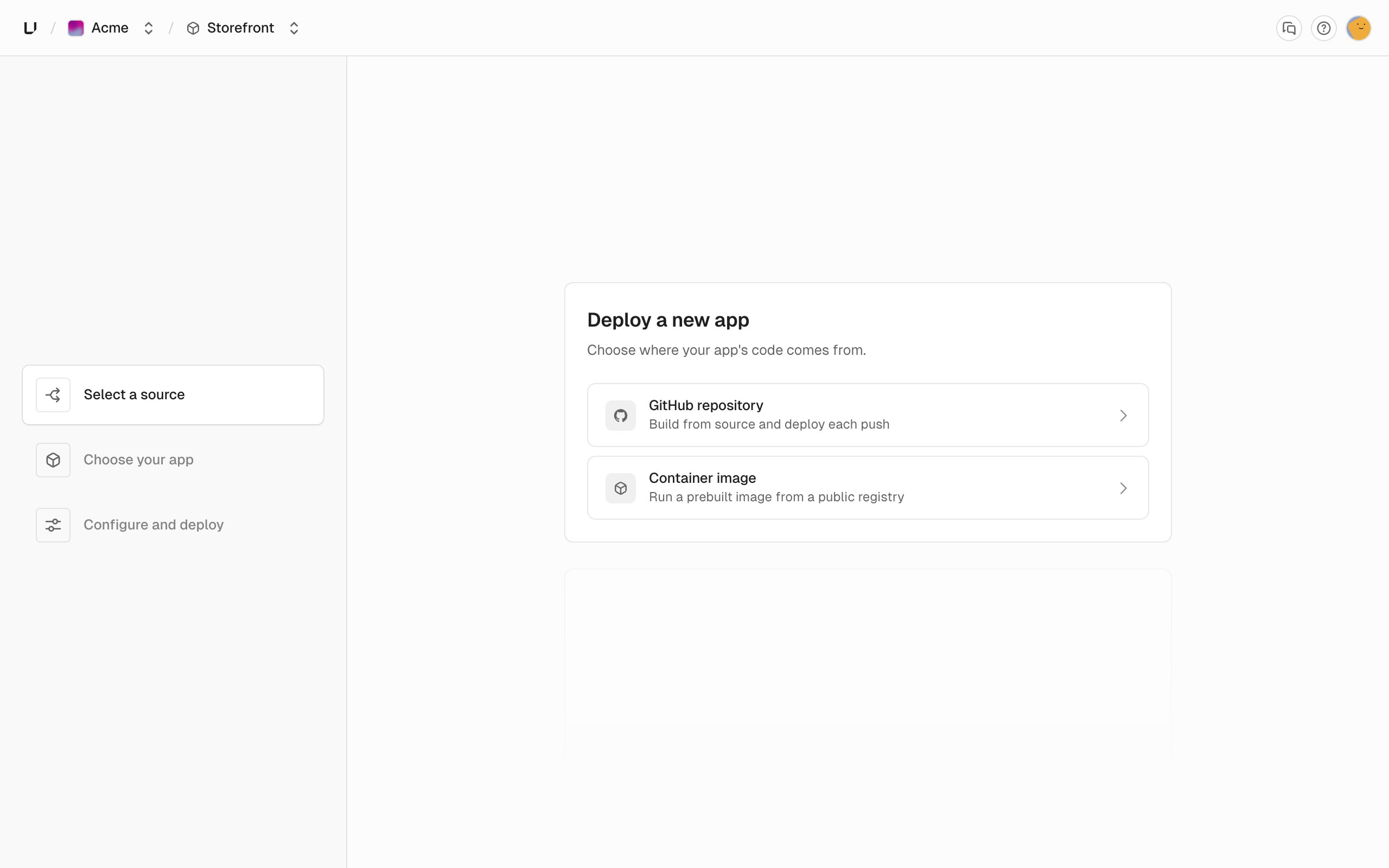Click the Choose your app cube icon
This screenshot has height=868, width=1389.
pyautogui.click(x=53, y=460)
